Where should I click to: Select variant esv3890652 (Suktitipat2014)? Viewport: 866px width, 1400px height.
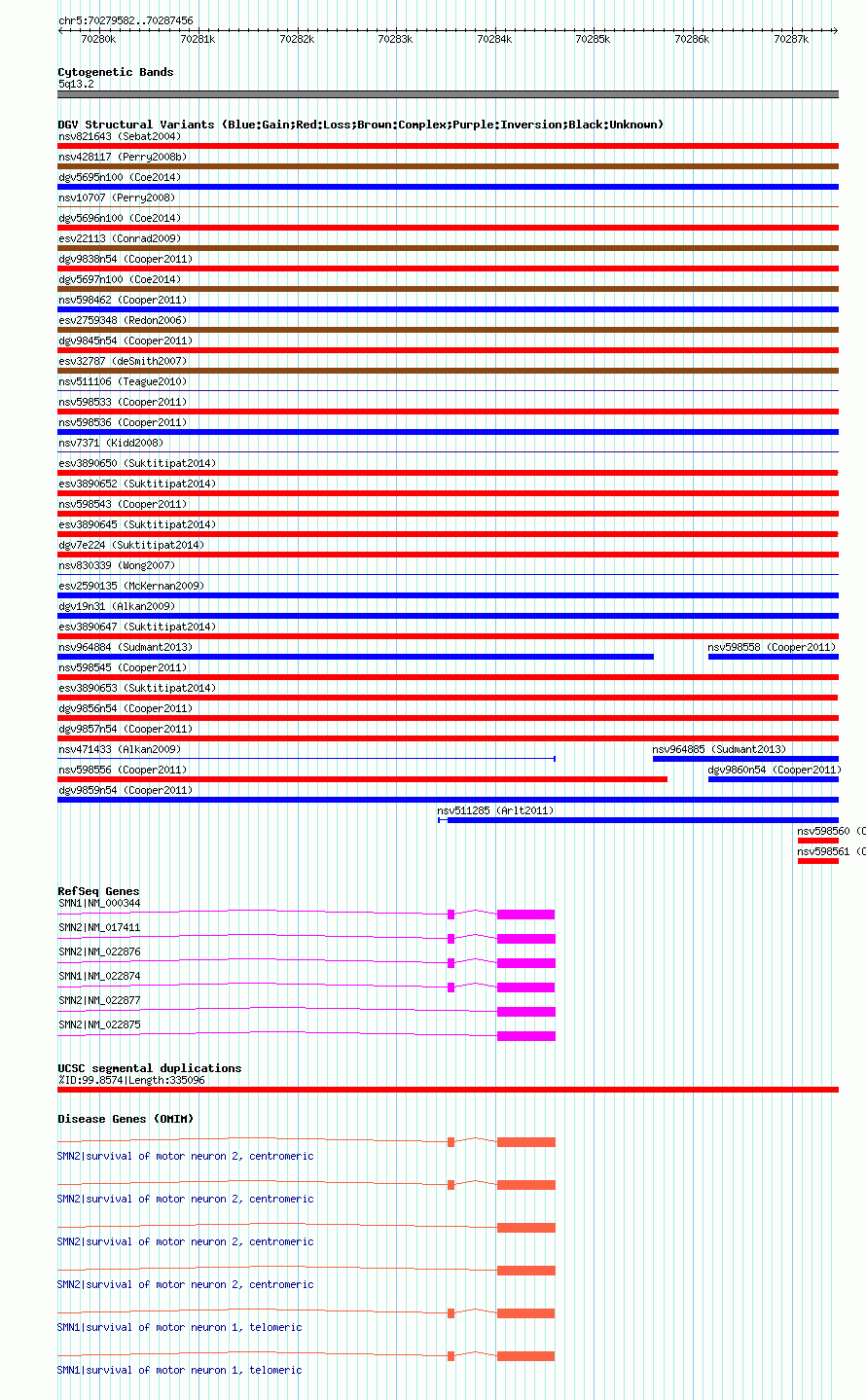[x=137, y=484]
